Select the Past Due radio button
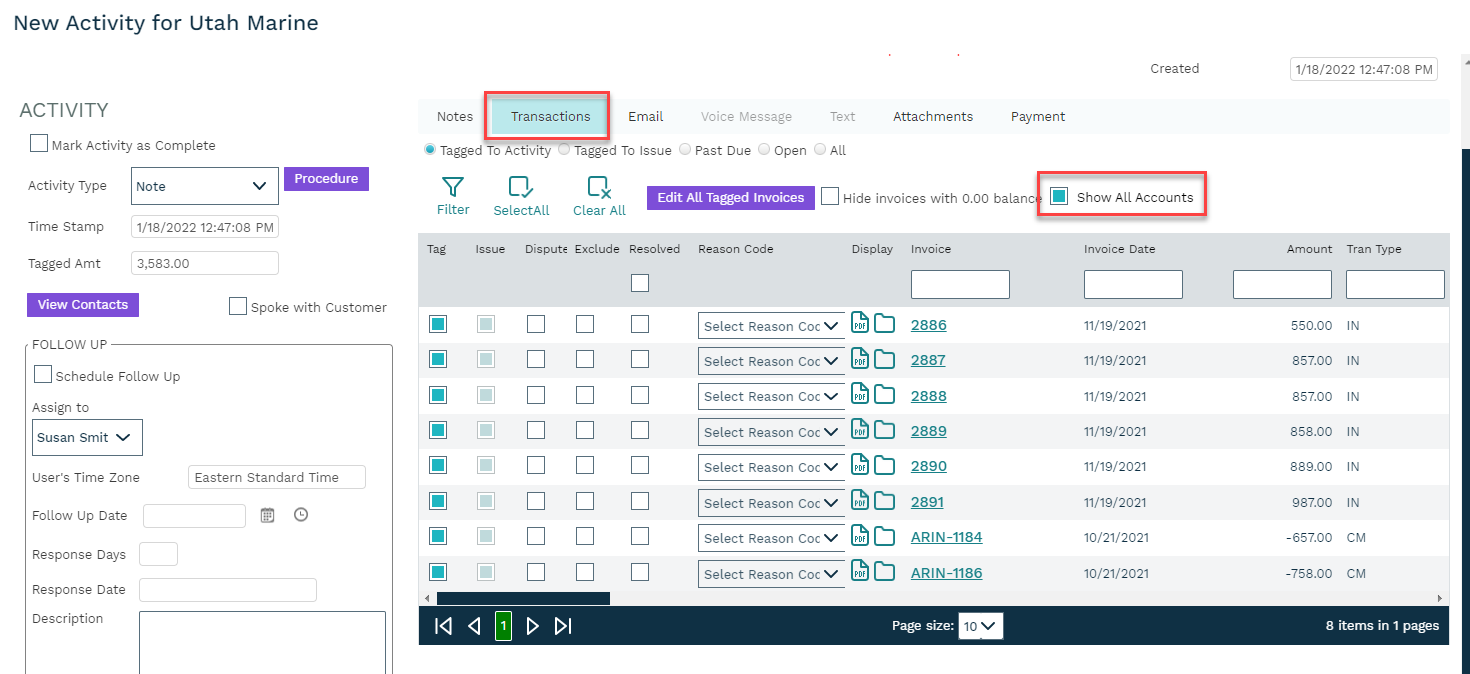 coord(685,150)
